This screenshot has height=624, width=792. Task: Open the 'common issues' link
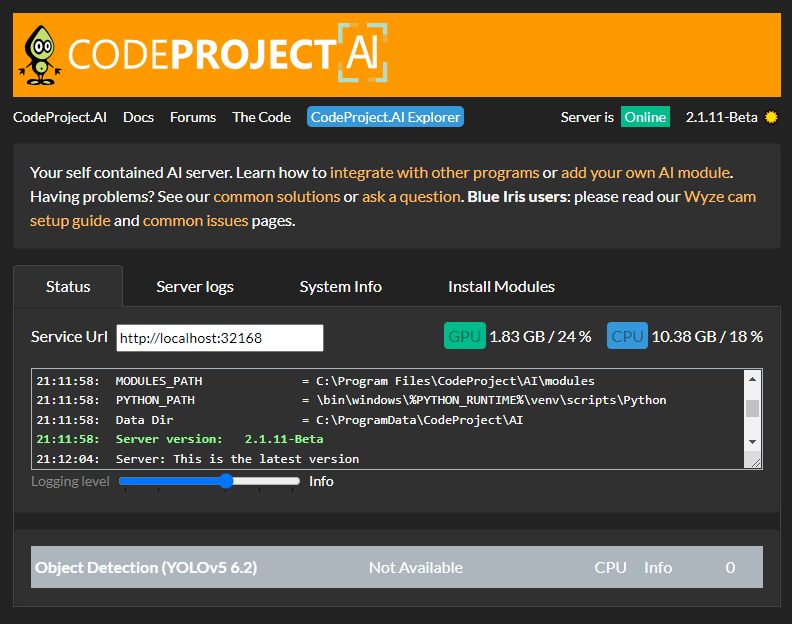click(x=195, y=221)
